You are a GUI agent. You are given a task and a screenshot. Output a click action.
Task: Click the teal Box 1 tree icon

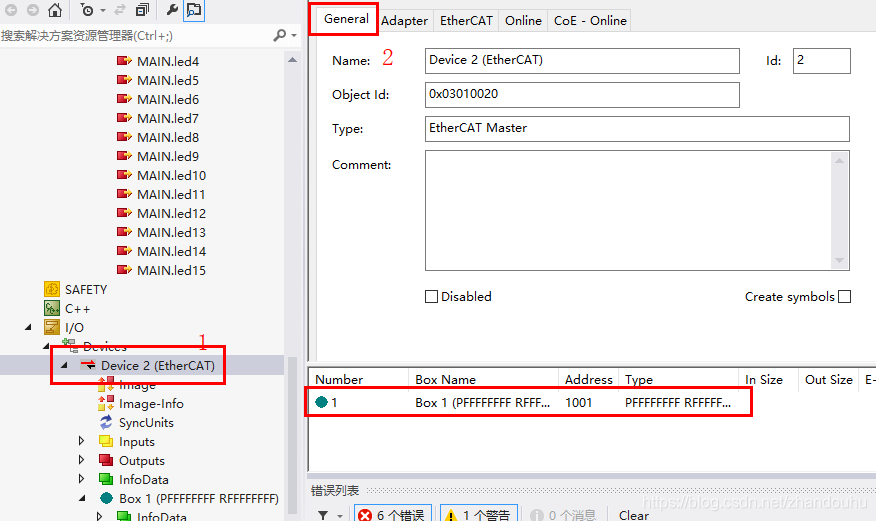tap(106, 498)
